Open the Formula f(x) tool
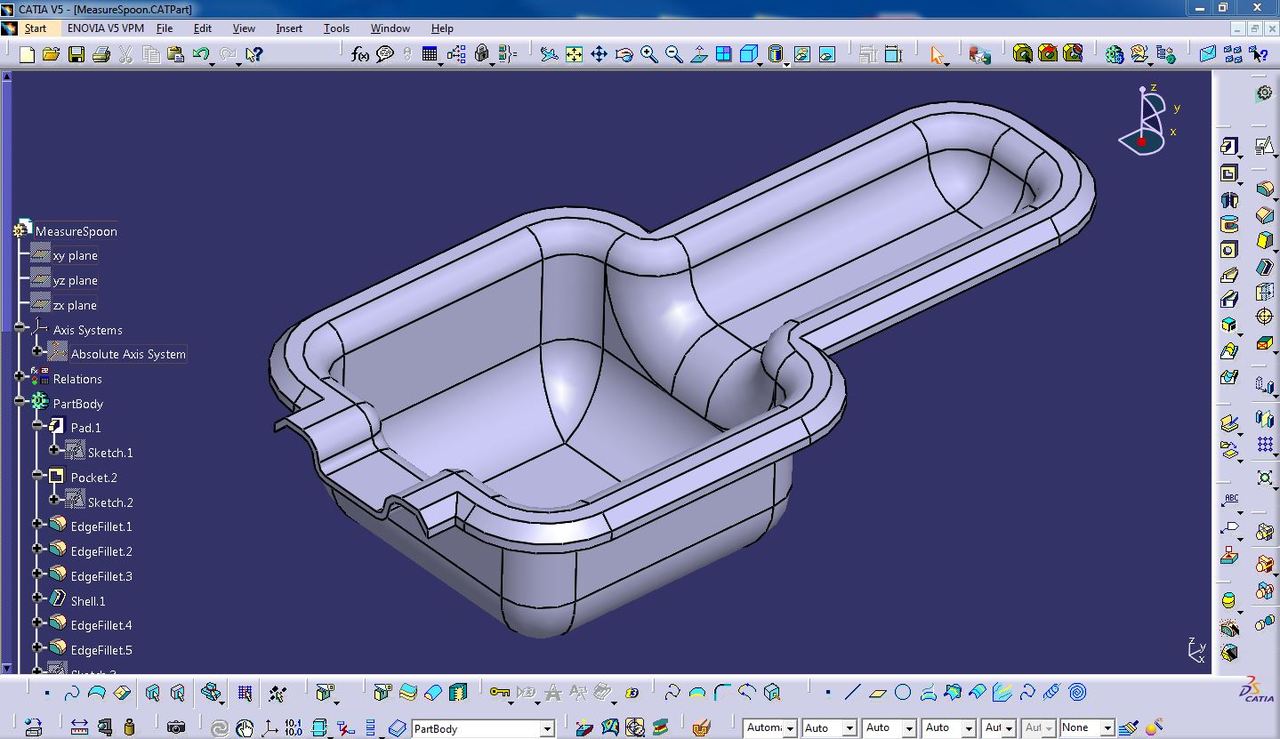The image size is (1280, 739). (x=361, y=54)
